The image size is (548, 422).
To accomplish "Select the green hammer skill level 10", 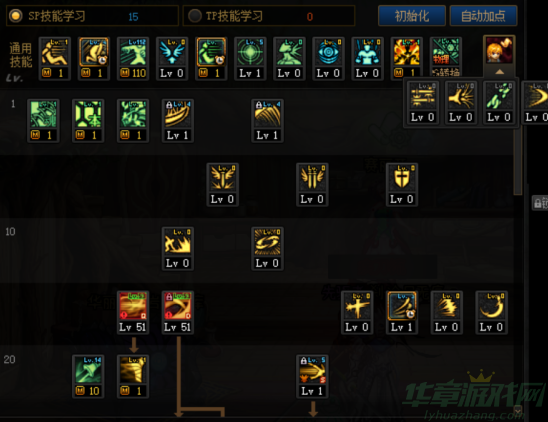I will tap(88, 377).
